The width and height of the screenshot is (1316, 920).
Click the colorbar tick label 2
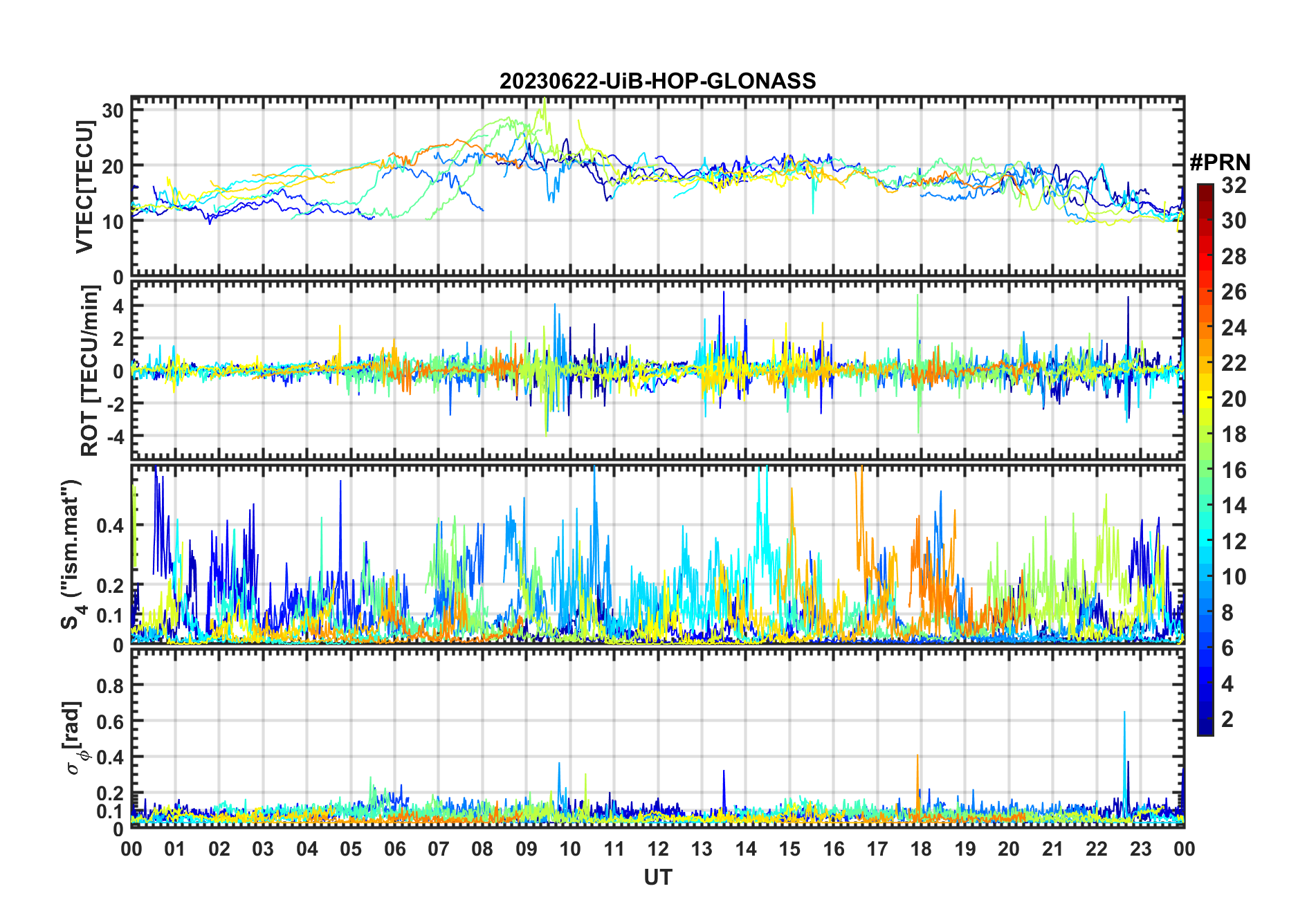tap(1227, 719)
